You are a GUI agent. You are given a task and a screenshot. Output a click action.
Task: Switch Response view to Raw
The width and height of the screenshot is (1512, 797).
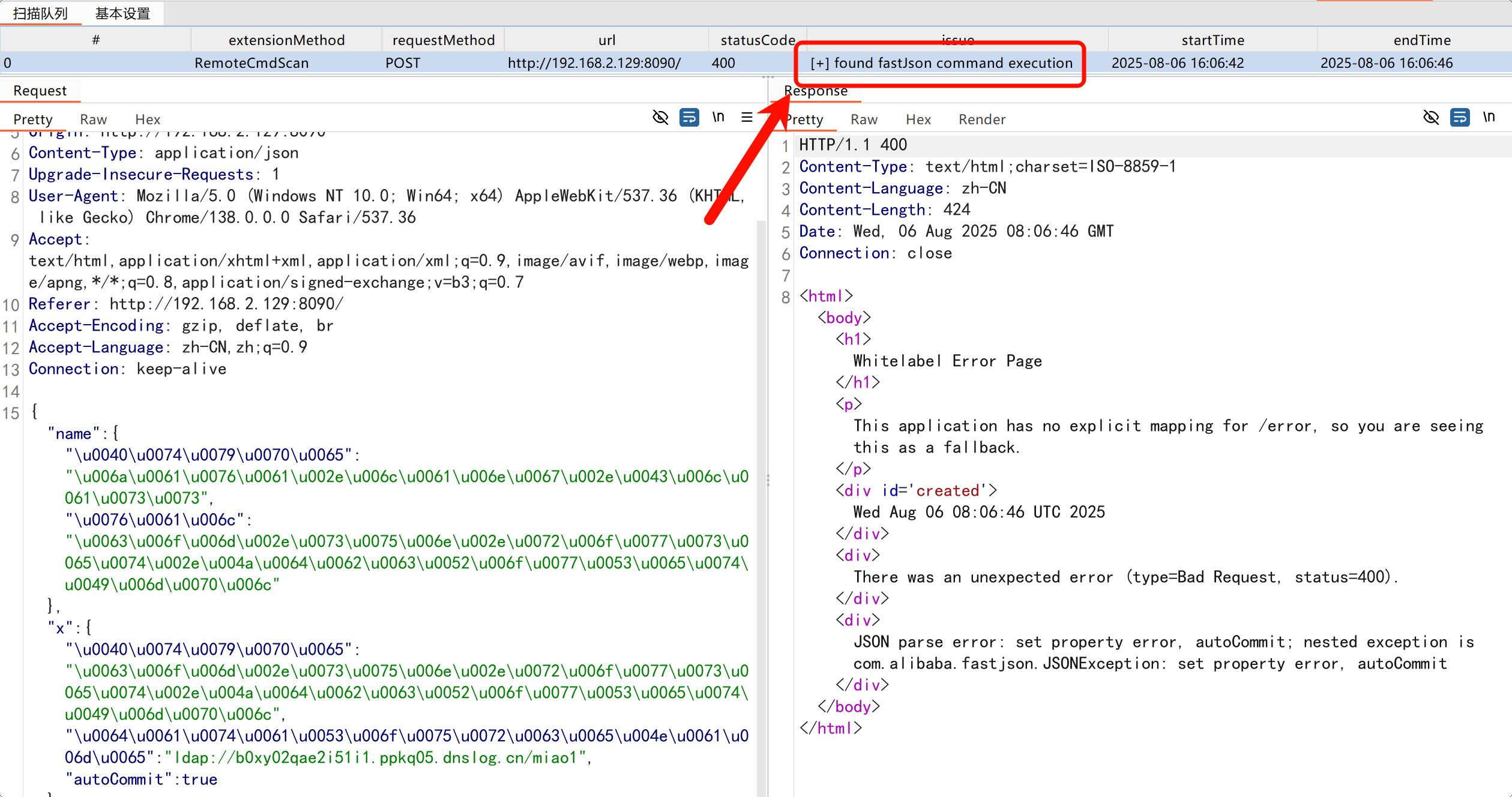pyautogui.click(x=864, y=119)
